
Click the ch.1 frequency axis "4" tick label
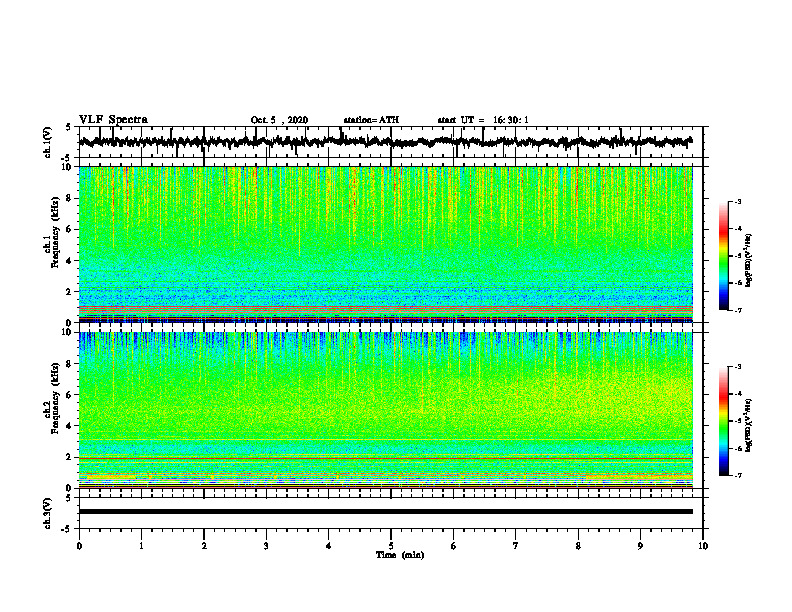click(69, 261)
